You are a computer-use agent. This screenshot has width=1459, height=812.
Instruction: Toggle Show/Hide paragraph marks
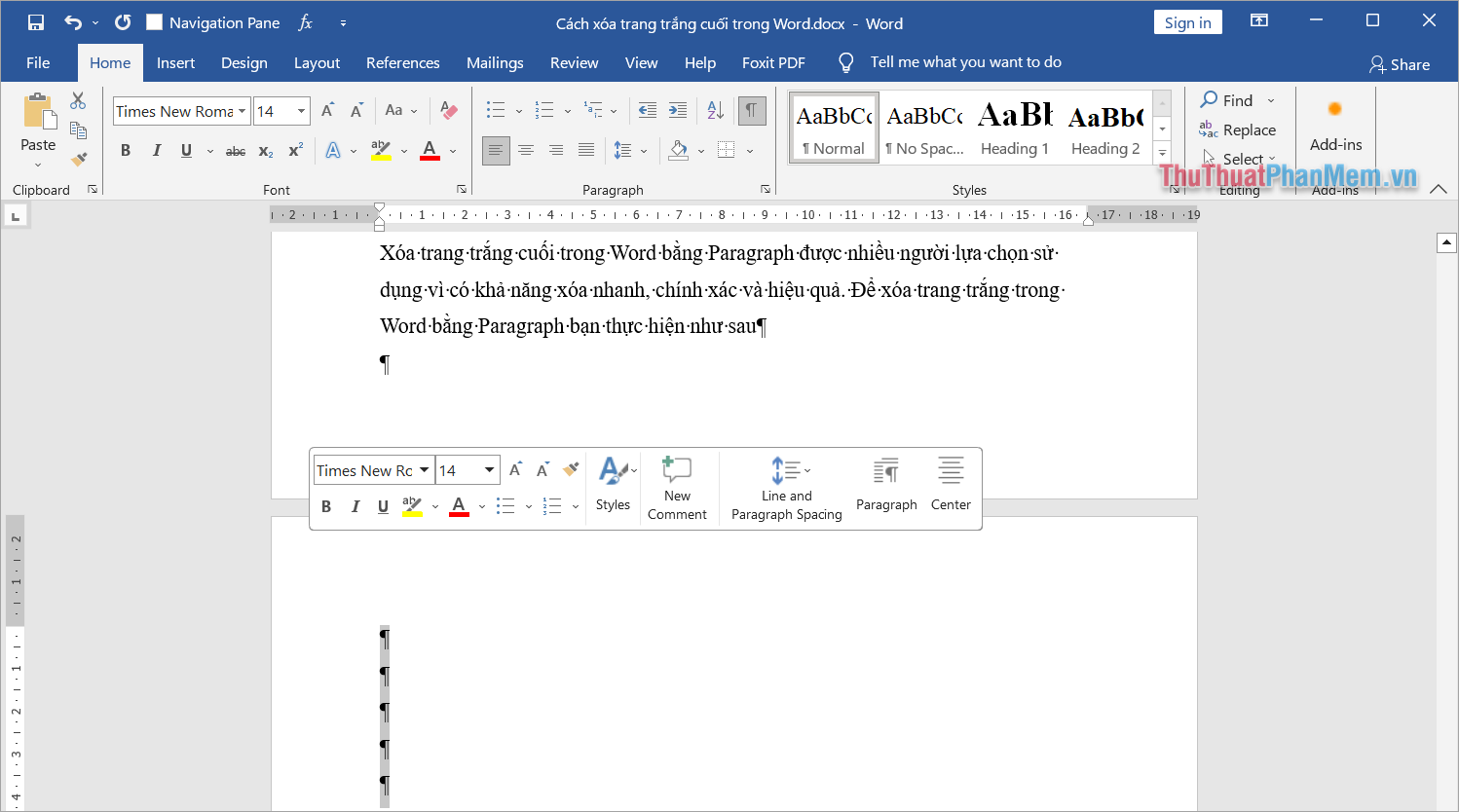751,111
